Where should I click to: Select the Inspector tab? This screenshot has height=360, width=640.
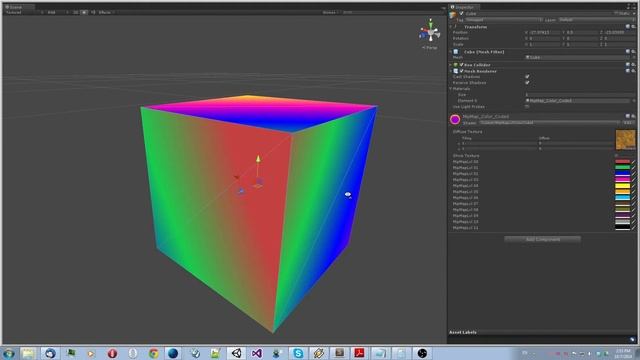463,7
